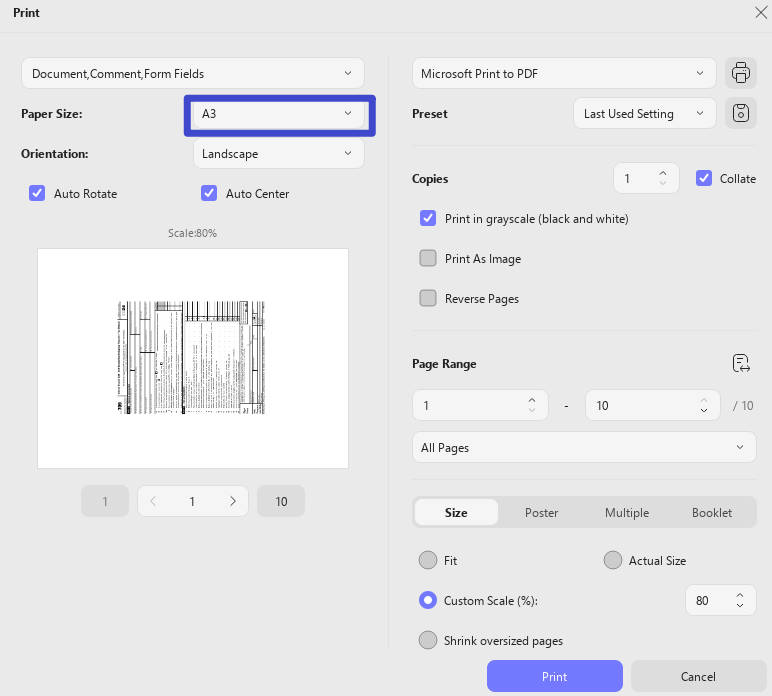Increase Copies count with up arrow

pyautogui.click(x=663, y=174)
